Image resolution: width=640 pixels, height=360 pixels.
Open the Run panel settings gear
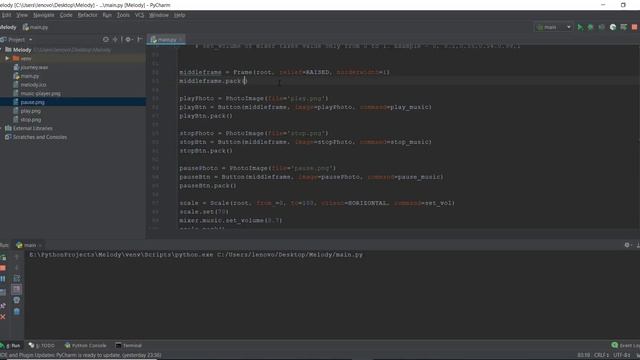pyautogui.click(x=627, y=245)
